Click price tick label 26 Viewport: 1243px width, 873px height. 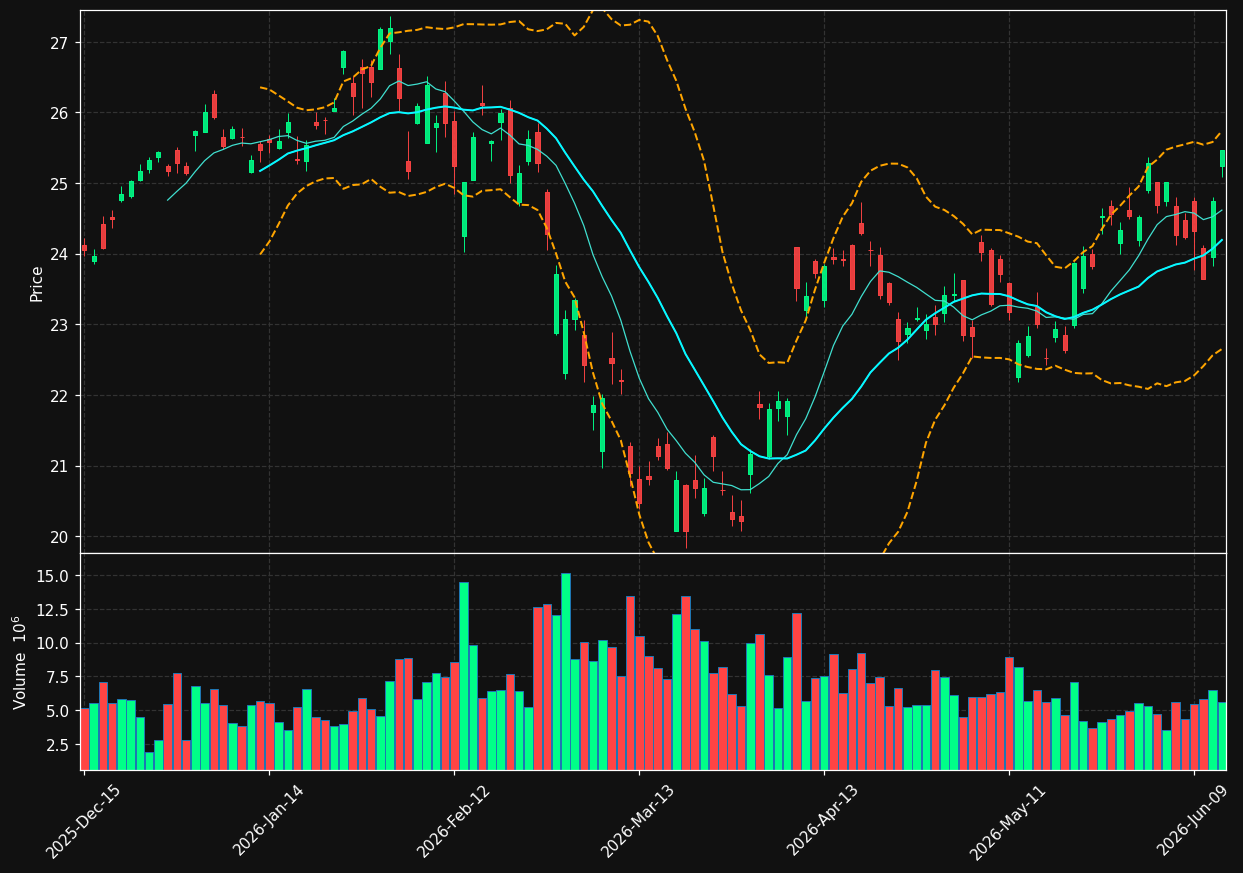click(x=58, y=113)
